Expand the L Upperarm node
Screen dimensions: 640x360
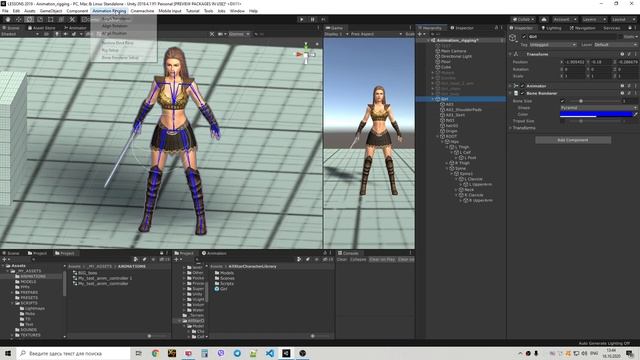[x=461, y=184]
